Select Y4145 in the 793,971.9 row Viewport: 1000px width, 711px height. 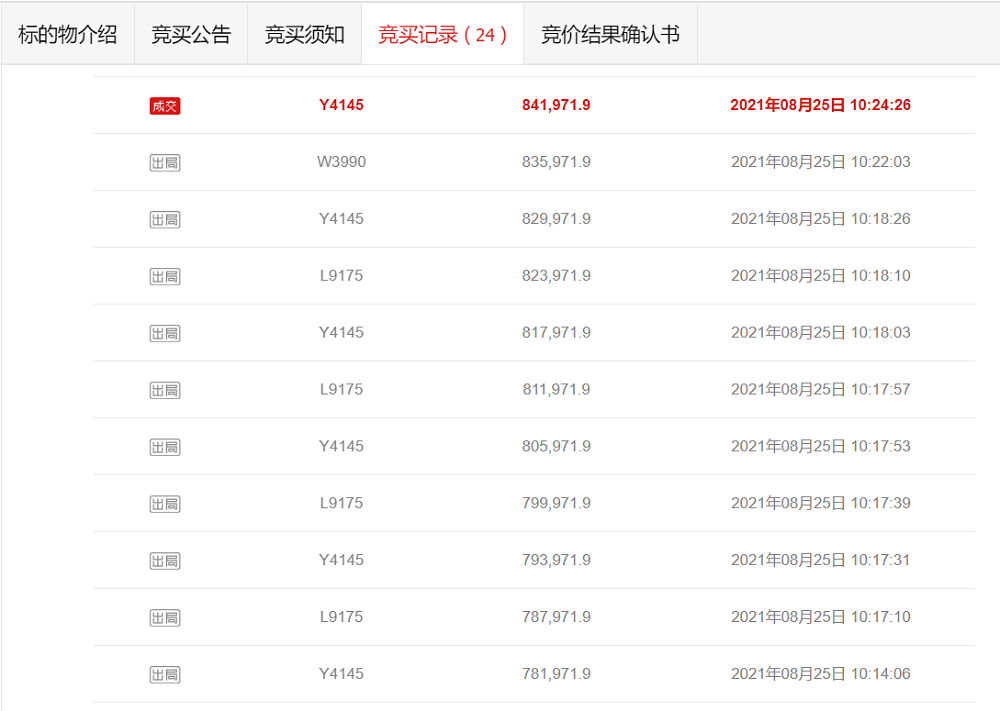341,559
